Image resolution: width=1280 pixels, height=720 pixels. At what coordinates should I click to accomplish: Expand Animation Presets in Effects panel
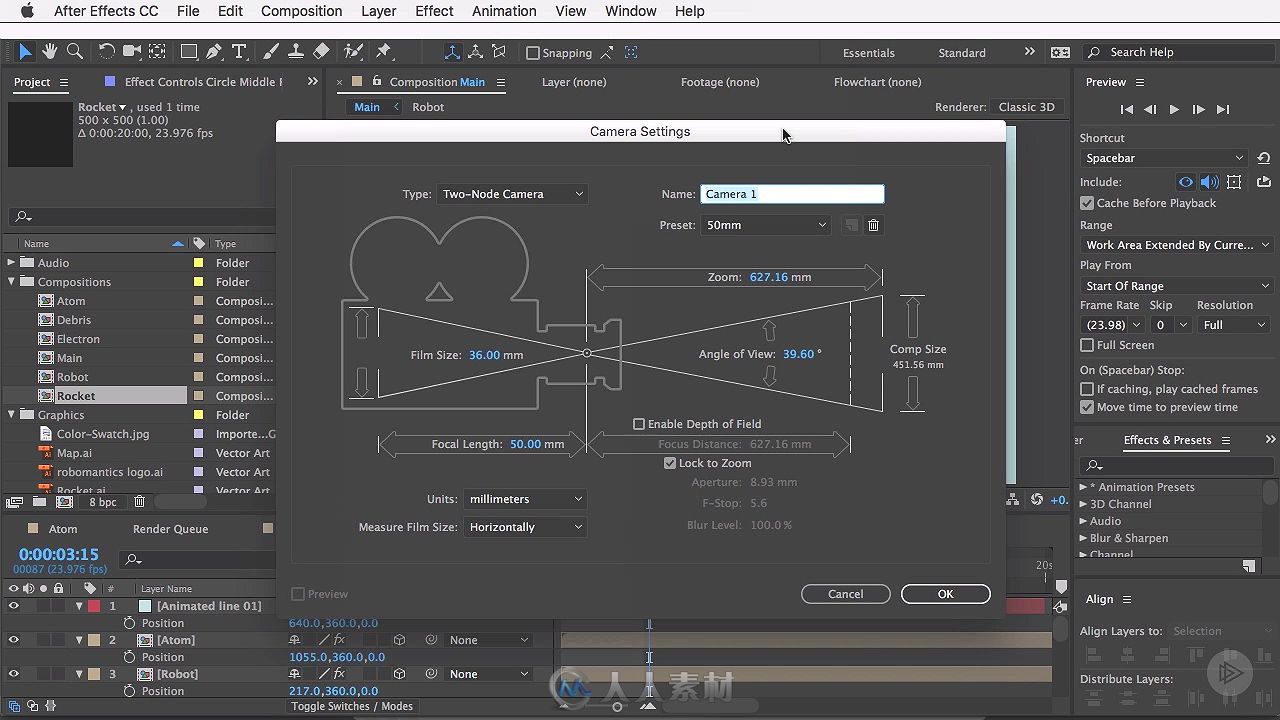(x=1083, y=487)
